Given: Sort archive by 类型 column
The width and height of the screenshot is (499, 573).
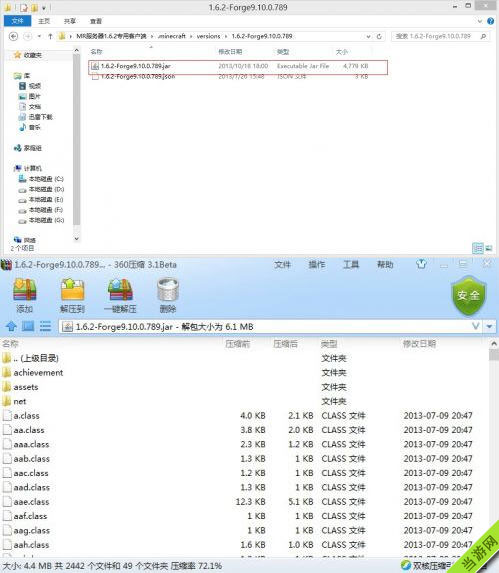Looking at the screenshot, I should (329, 344).
